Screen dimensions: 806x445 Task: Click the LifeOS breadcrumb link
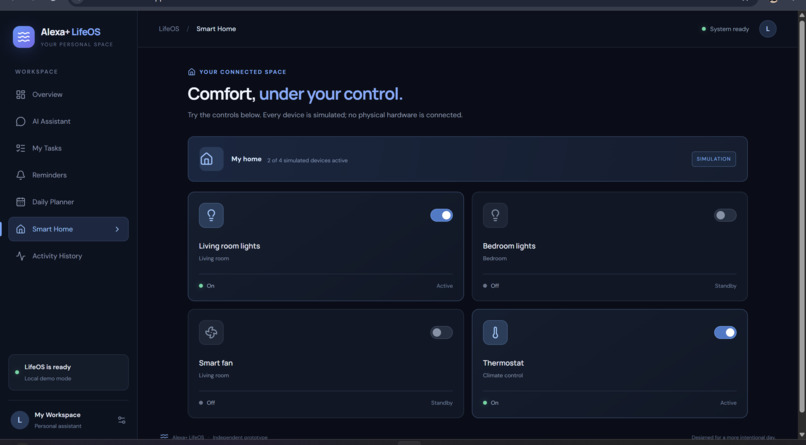[169, 29]
